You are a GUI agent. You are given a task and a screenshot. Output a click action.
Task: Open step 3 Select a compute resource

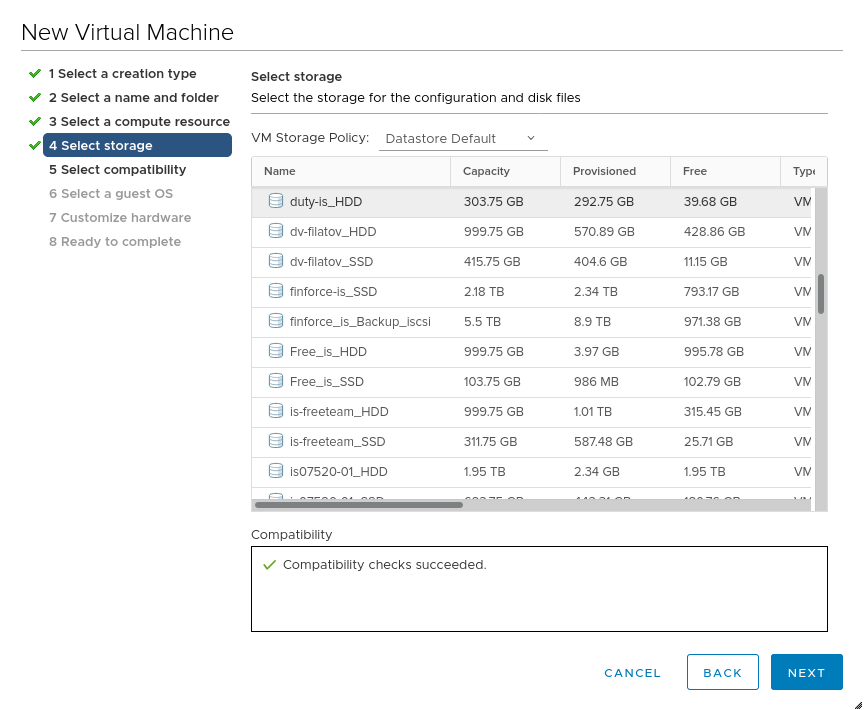click(x=139, y=122)
